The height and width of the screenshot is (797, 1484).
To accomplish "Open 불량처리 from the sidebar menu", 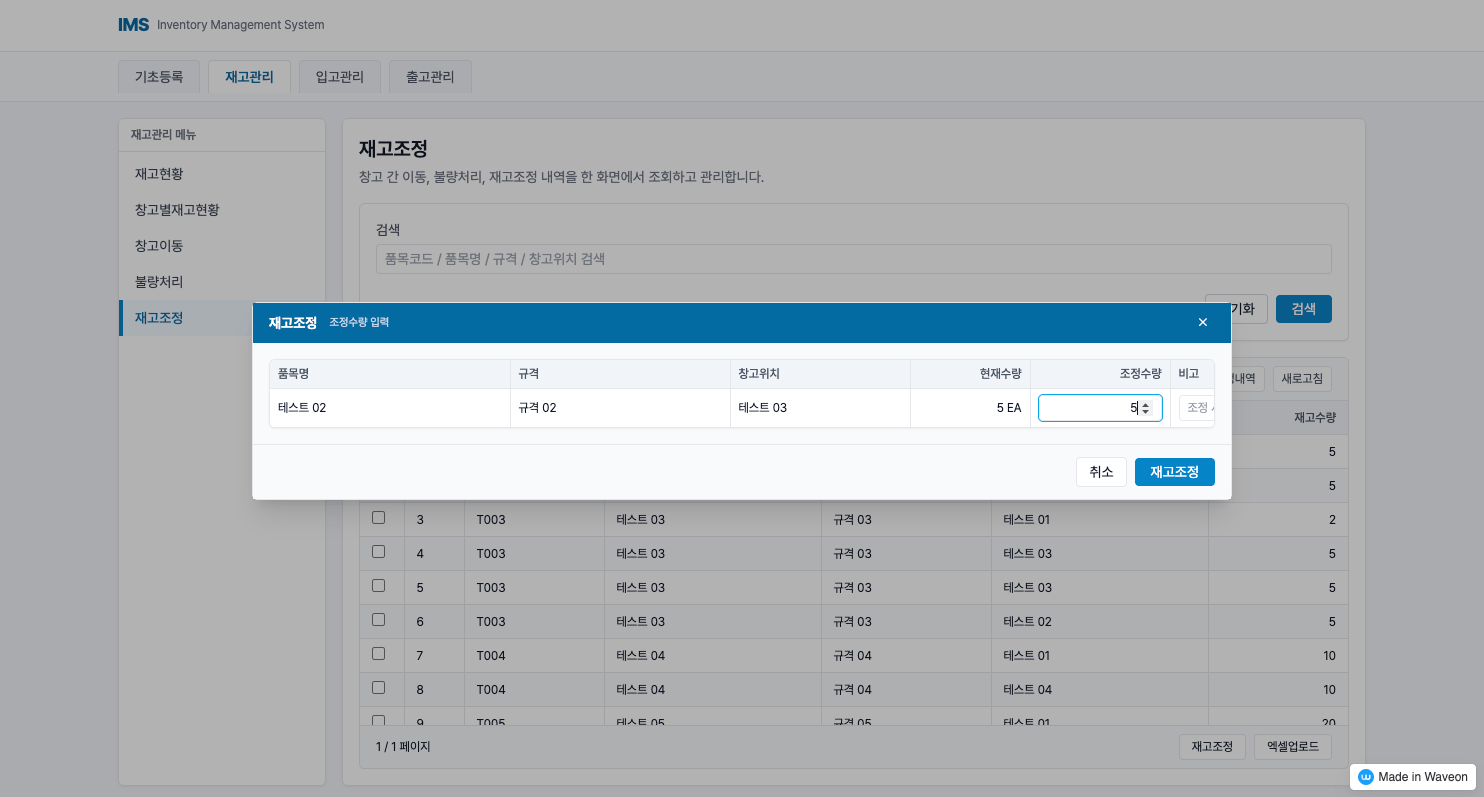I will point(159,282).
